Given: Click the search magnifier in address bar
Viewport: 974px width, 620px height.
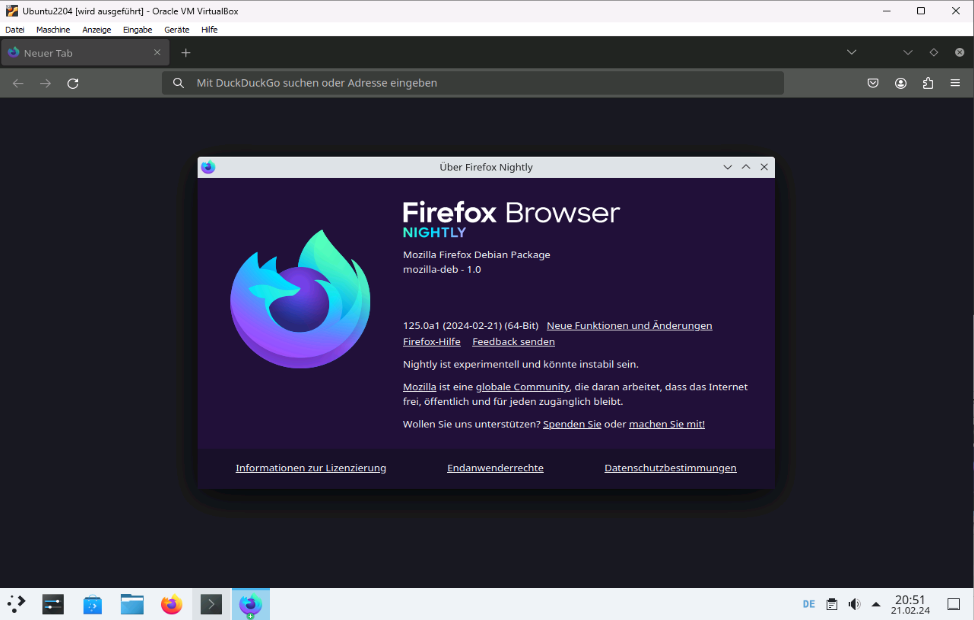Looking at the screenshot, I should pyautogui.click(x=178, y=83).
